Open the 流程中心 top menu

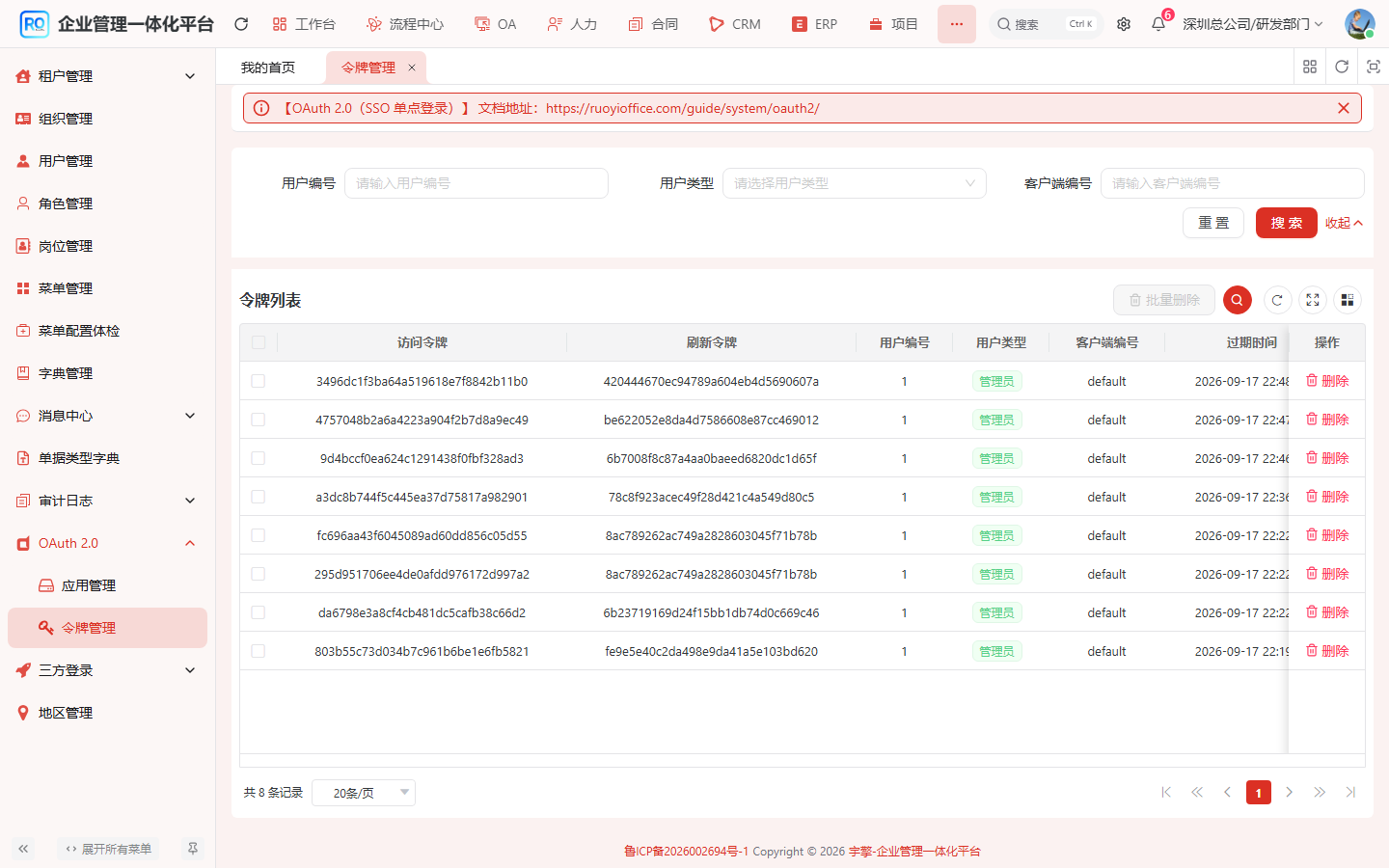(405, 24)
